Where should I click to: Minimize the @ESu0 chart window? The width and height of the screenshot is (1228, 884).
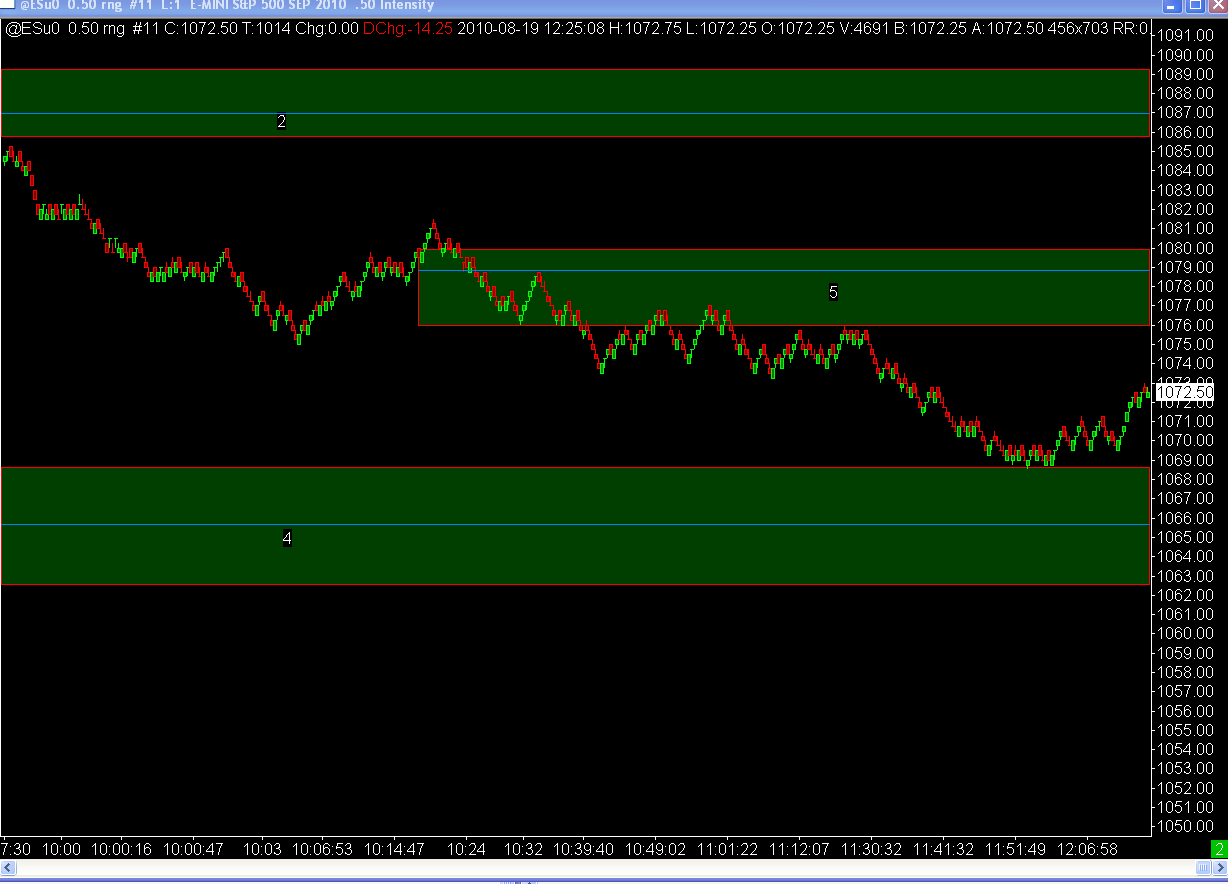1171,5
